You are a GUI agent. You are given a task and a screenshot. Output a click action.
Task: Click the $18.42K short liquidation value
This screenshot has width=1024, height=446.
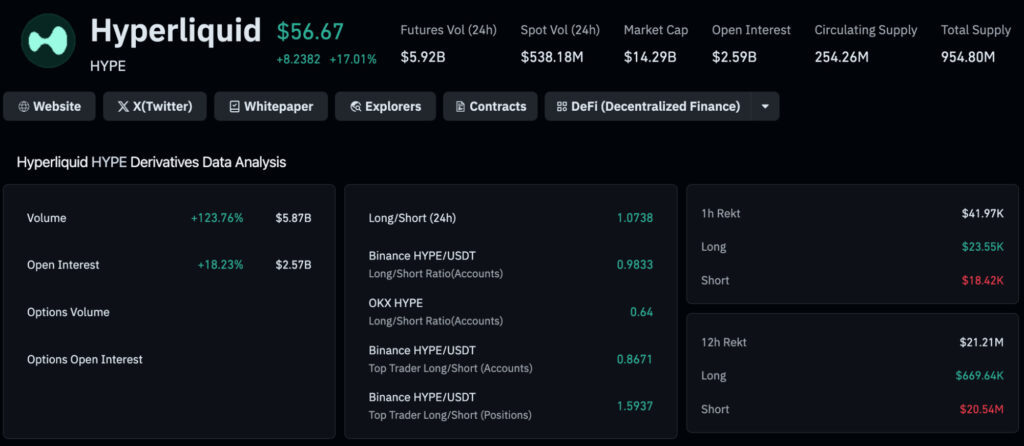pyautogui.click(x=982, y=281)
